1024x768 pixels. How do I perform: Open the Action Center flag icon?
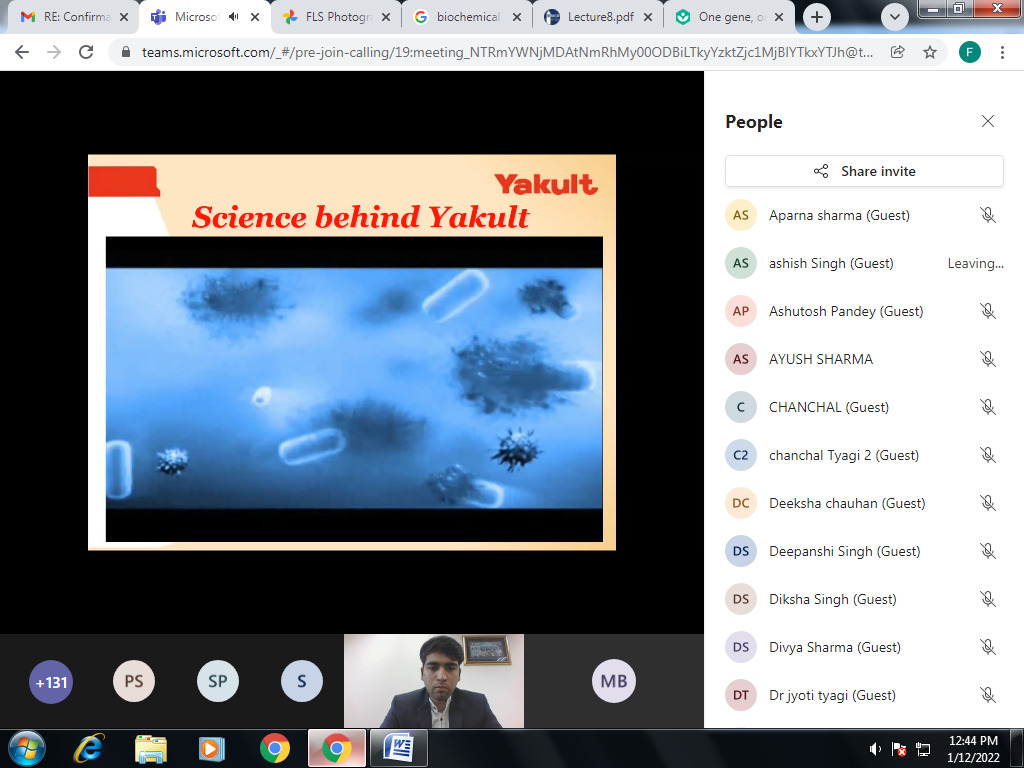tap(899, 749)
